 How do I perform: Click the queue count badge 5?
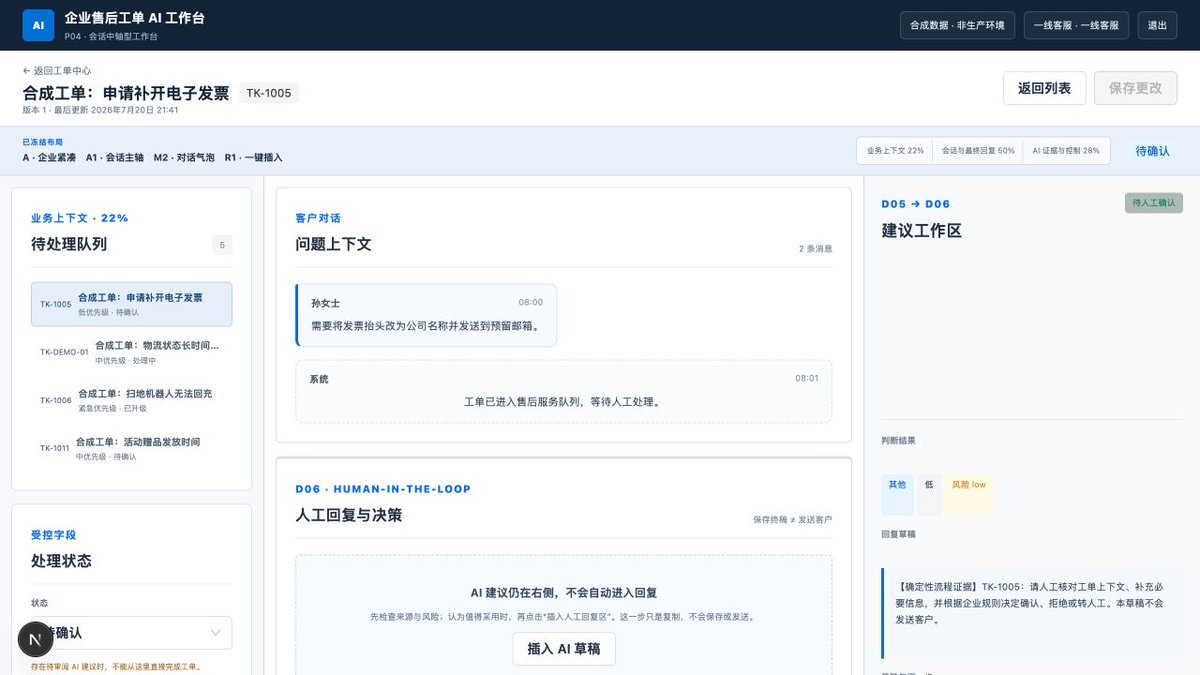click(222, 245)
